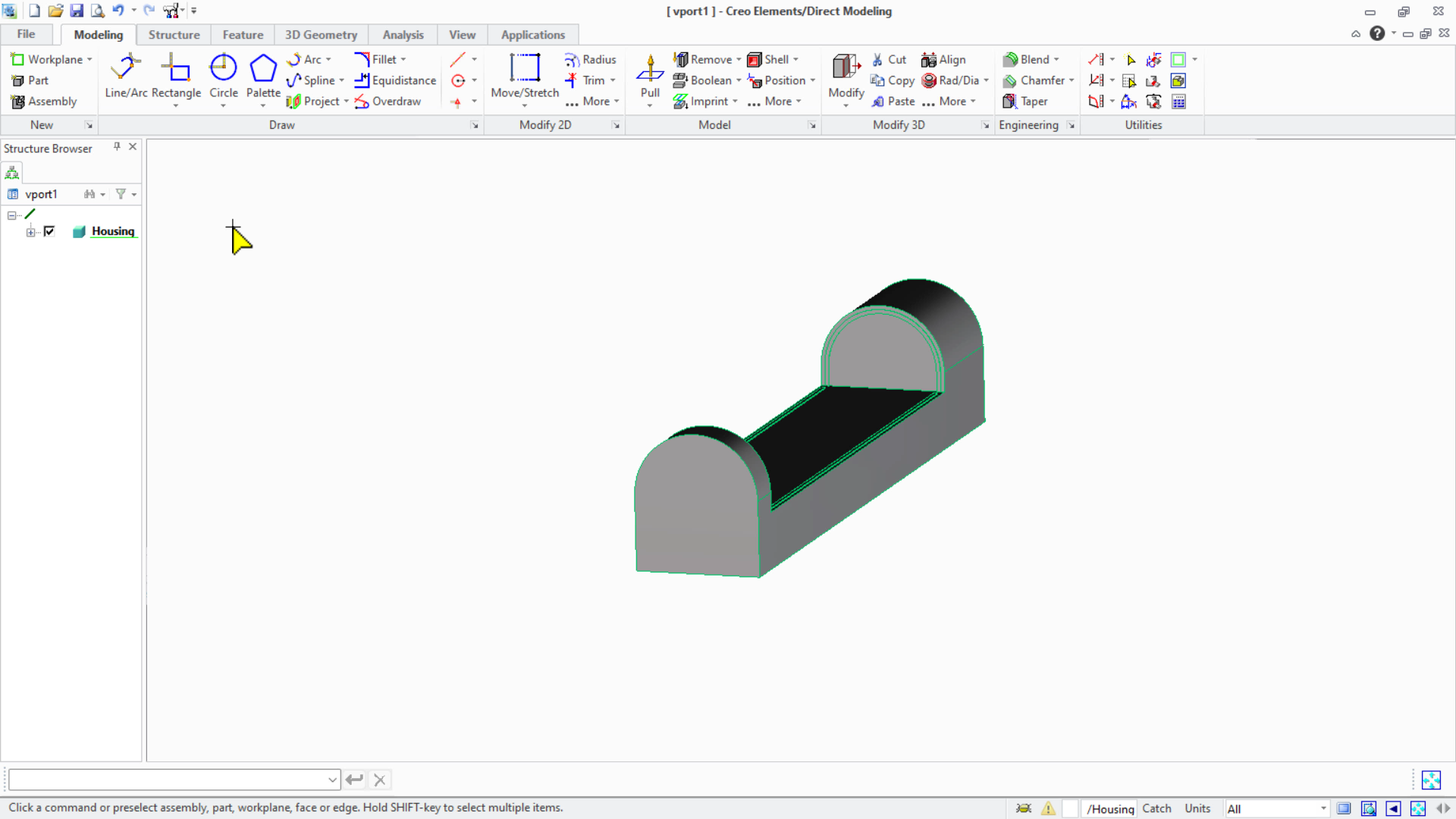This screenshot has width=1456, height=819.
Task: Switch to the Feature ribbon tab
Action: (243, 35)
